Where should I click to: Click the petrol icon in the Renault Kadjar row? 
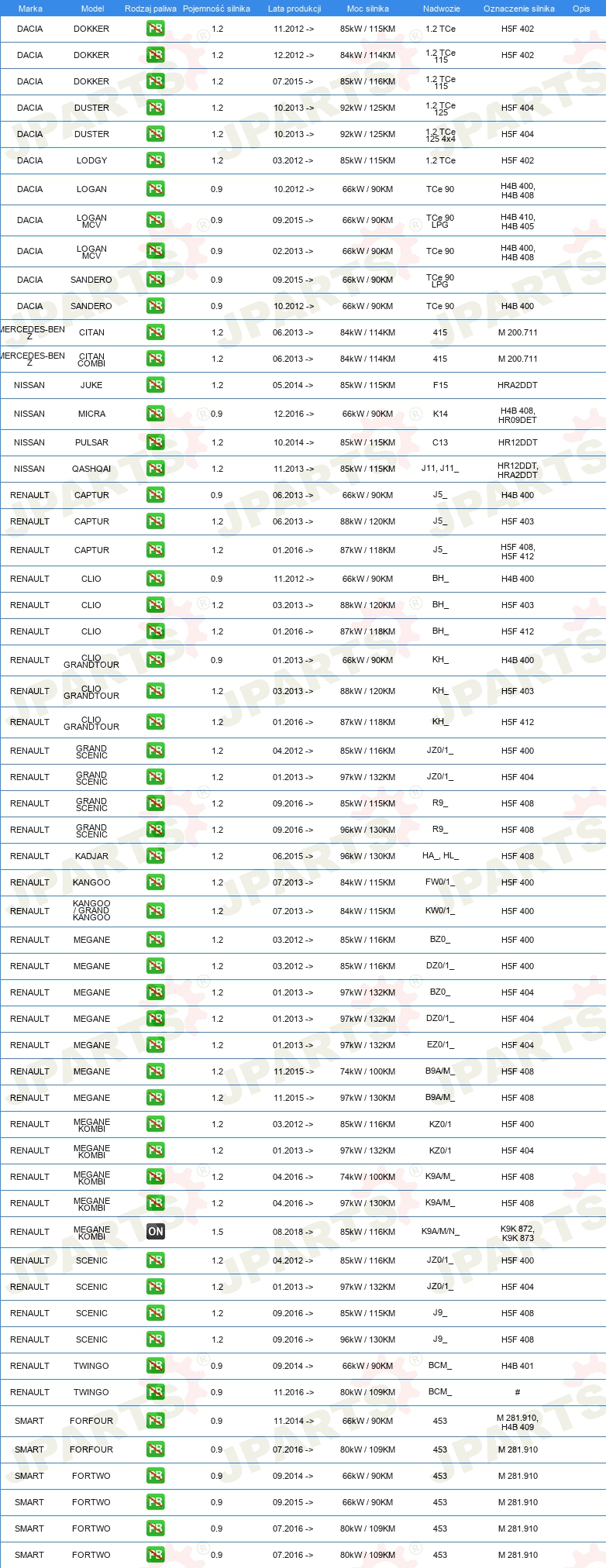156,856
